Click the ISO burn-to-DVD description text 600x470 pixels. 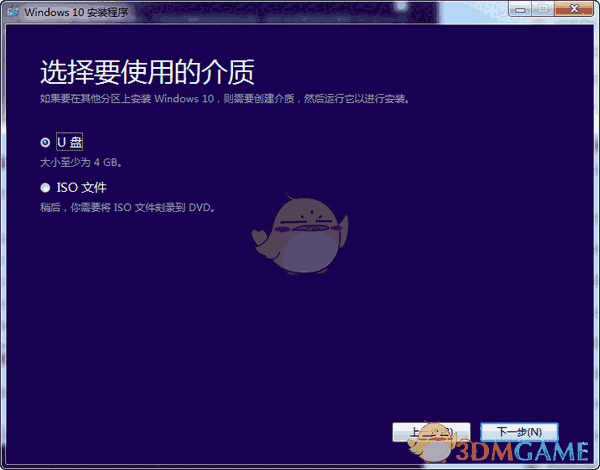tap(128, 208)
